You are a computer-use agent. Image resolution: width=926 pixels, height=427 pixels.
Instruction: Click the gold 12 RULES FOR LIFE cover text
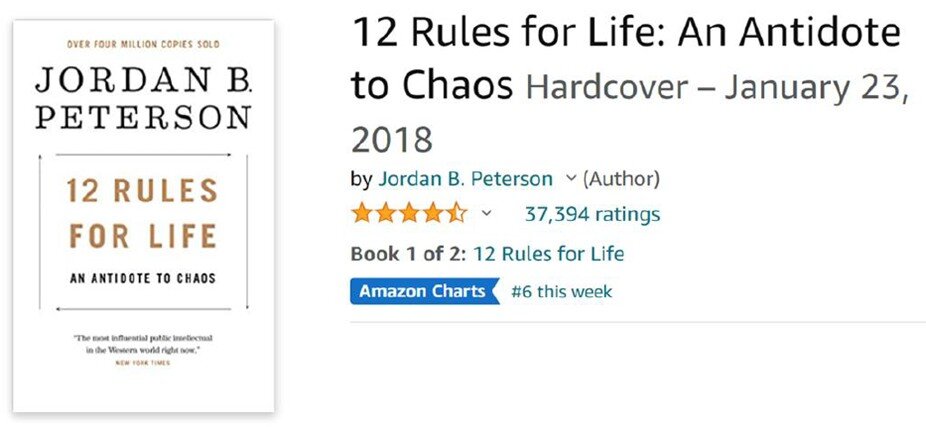142,213
